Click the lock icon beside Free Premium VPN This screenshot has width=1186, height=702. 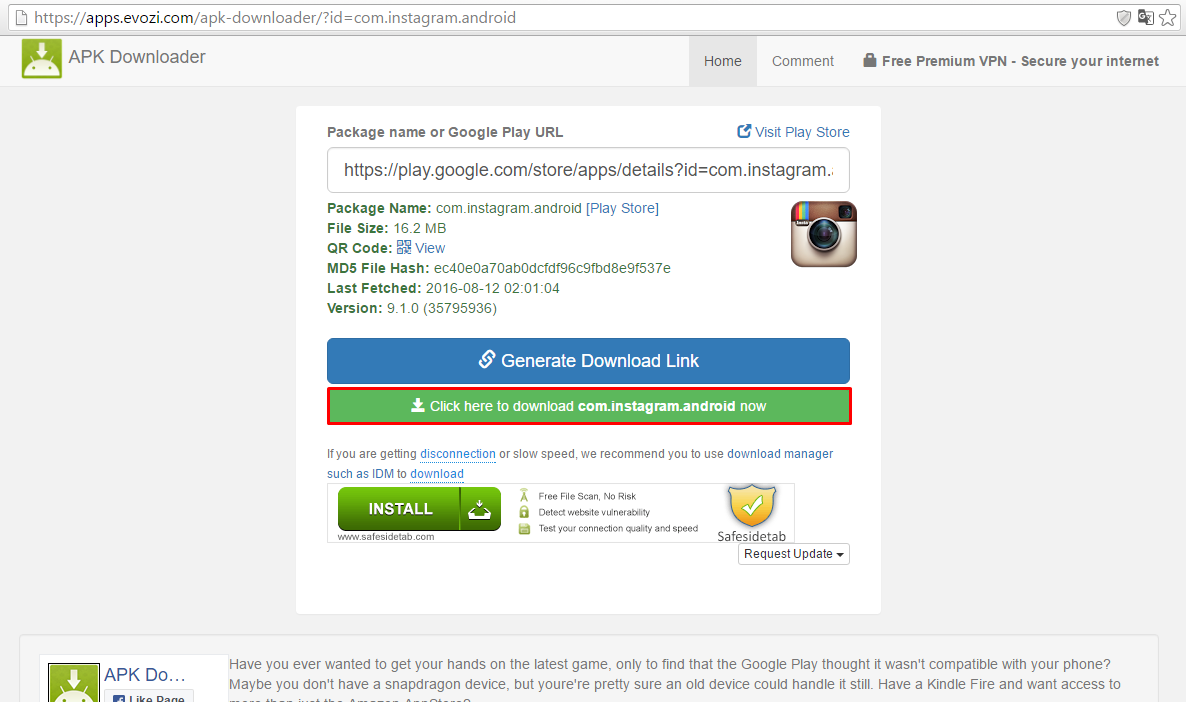pos(870,61)
